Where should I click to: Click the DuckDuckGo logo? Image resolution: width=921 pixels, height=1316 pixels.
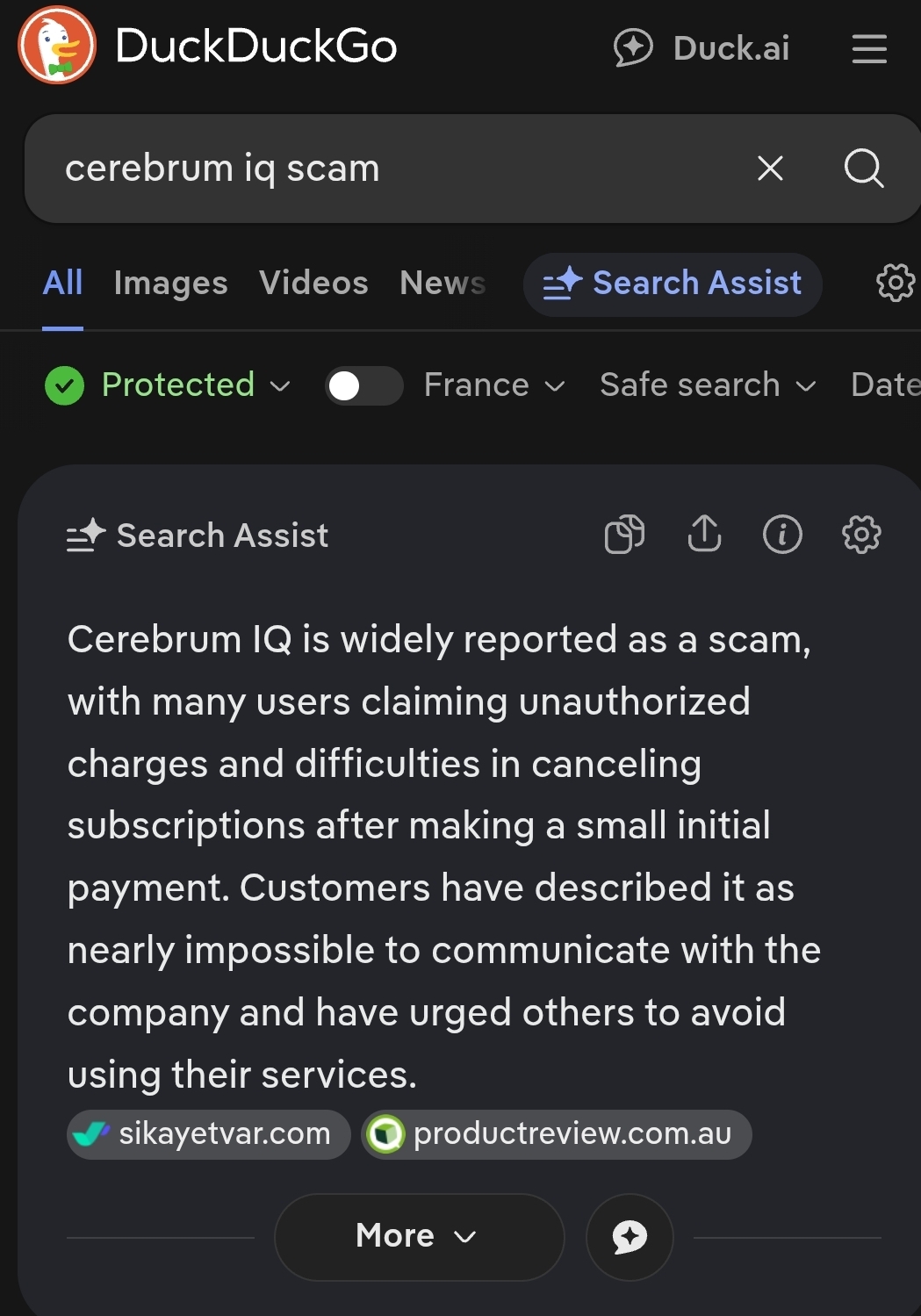[x=54, y=46]
